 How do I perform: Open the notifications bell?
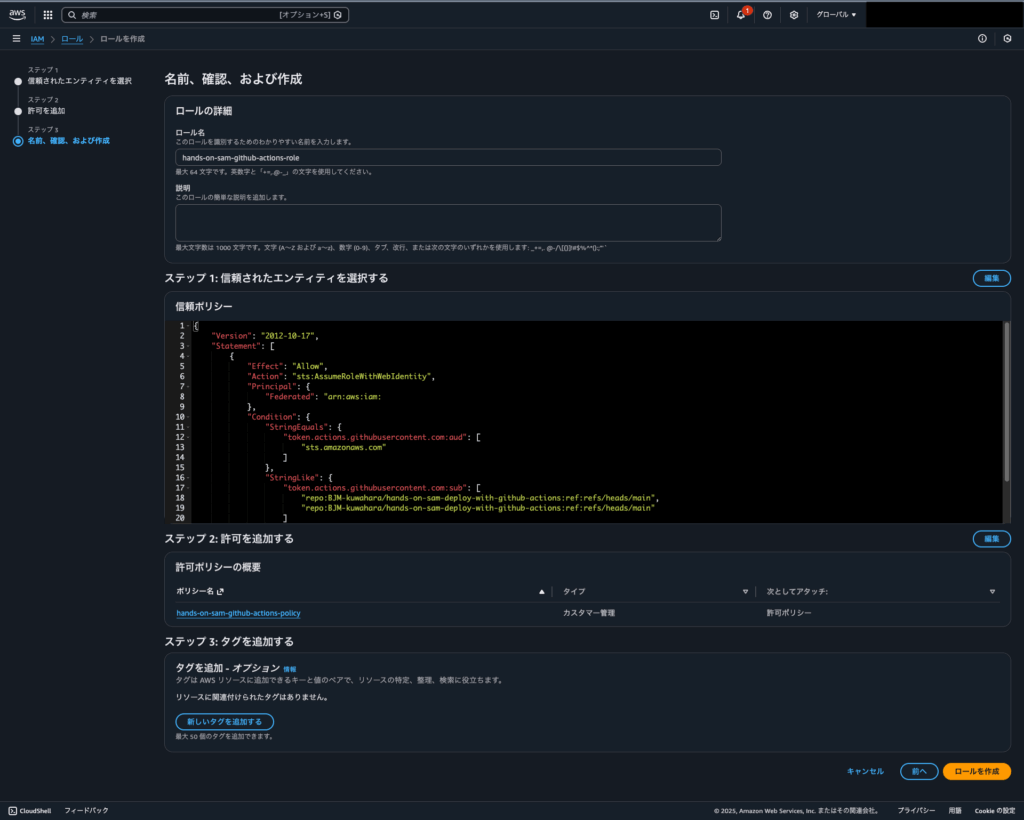click(x=741, y=15)
